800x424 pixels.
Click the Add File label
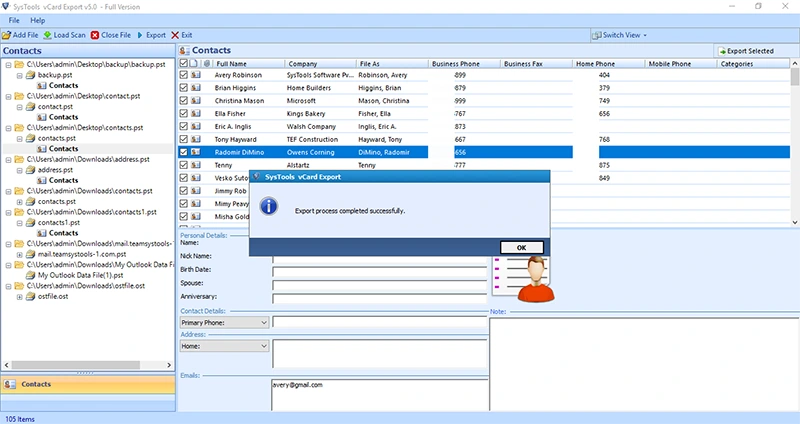(x=26, y=35)
